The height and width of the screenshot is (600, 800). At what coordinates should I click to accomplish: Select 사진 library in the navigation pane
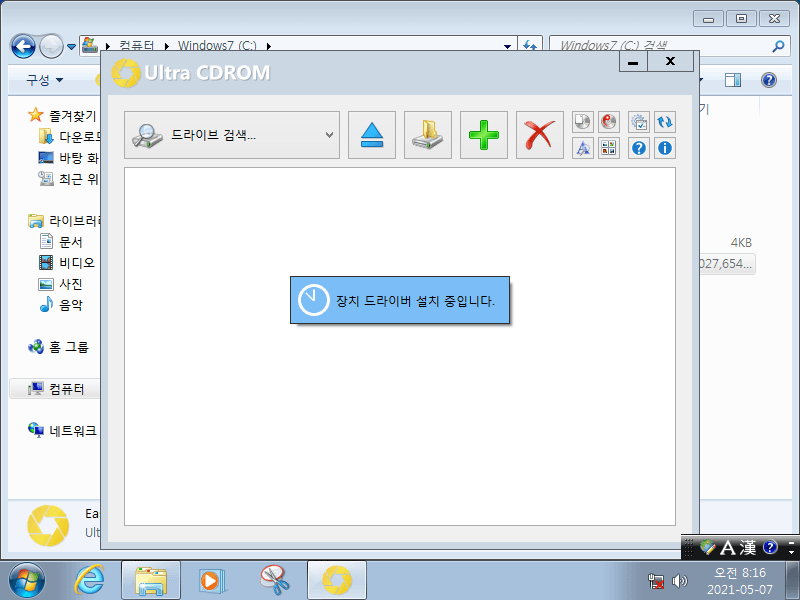[61, 284]
